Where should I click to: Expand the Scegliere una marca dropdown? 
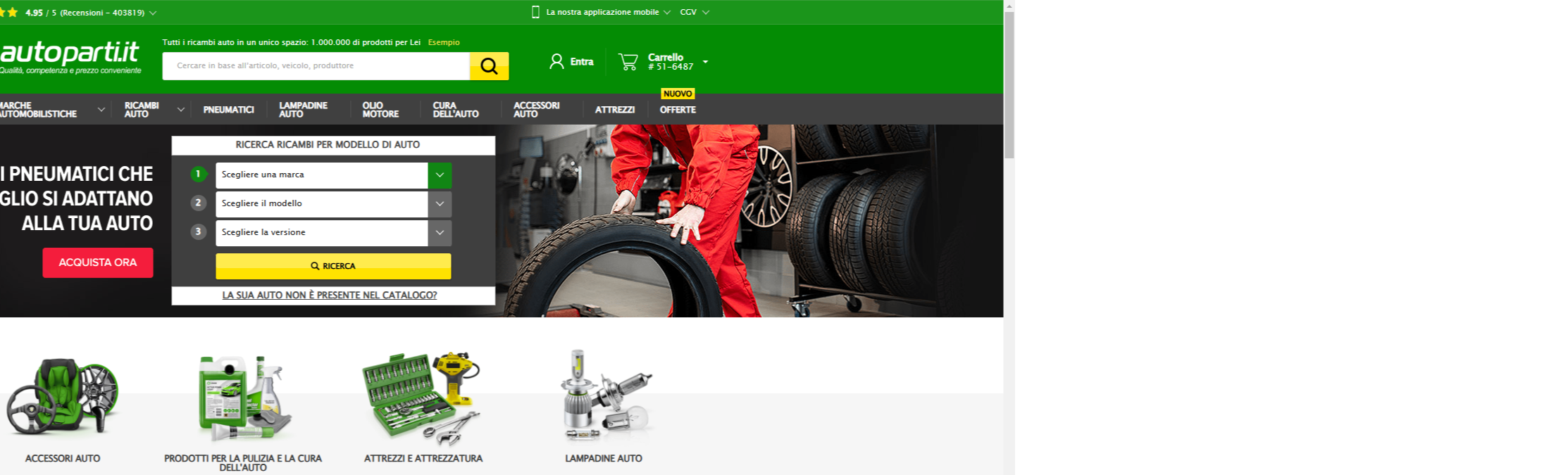pyautogui.click(x=440, y=175)
